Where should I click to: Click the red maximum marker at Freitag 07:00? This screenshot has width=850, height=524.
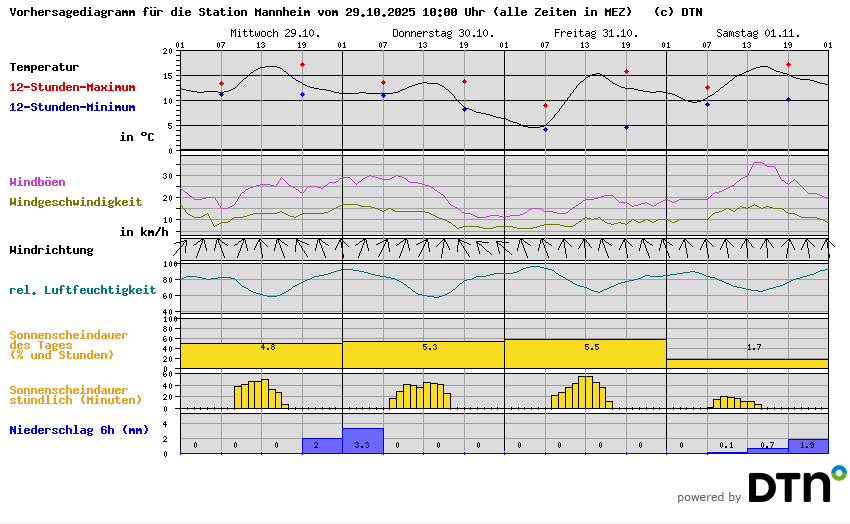pyautogui.click(x=545, y=105)
